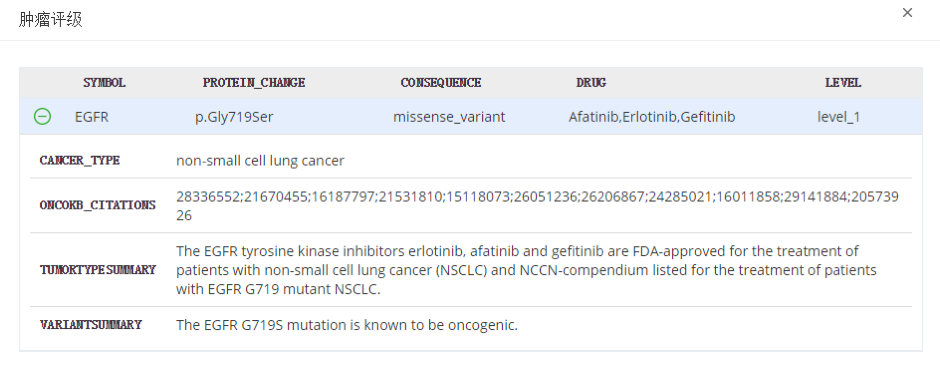Click the TUMORTYPESUMMARY label
Screen dimensions: 940x371
pos(98,270)
